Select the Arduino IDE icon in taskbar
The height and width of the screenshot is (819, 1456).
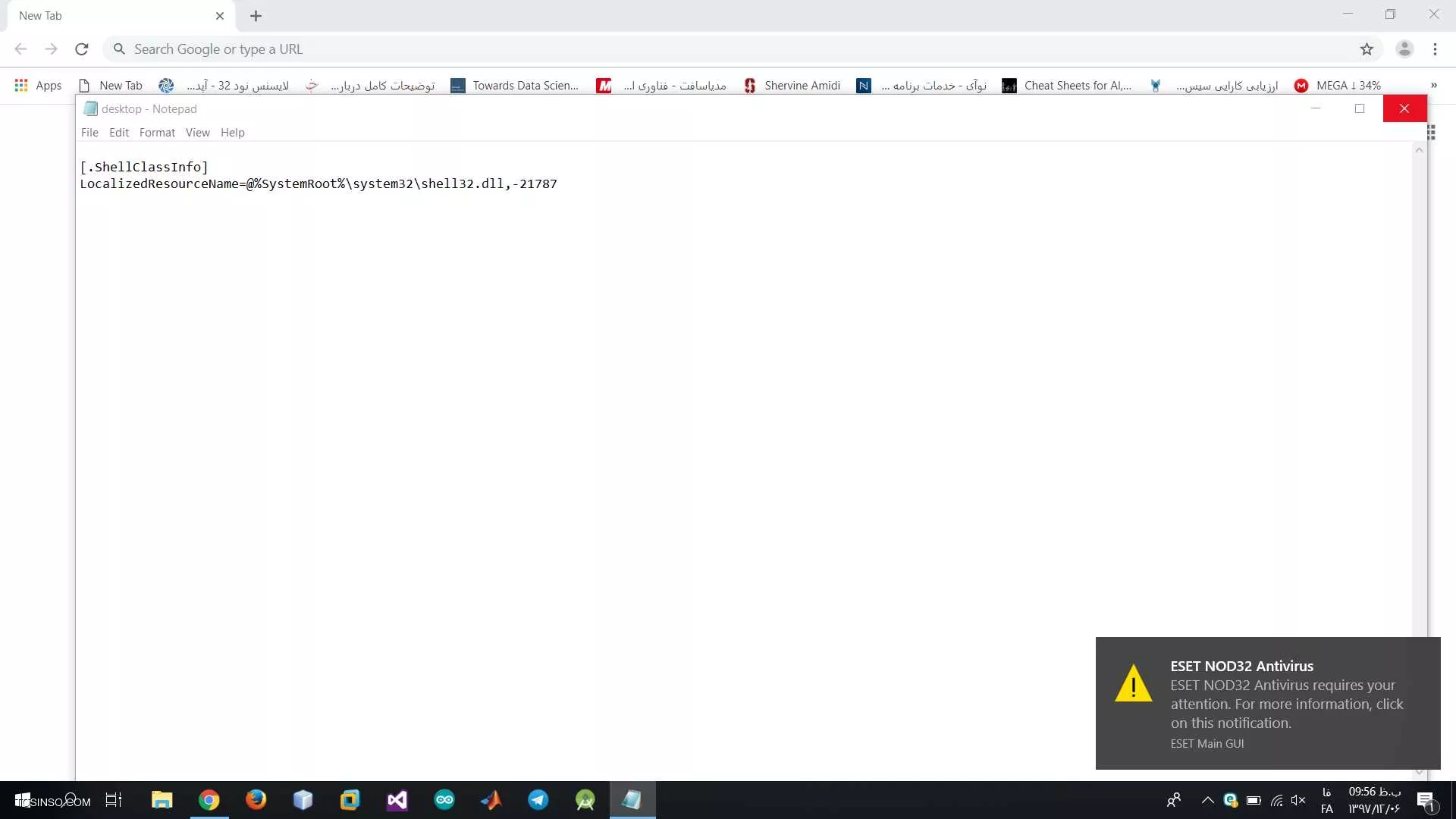444,800
